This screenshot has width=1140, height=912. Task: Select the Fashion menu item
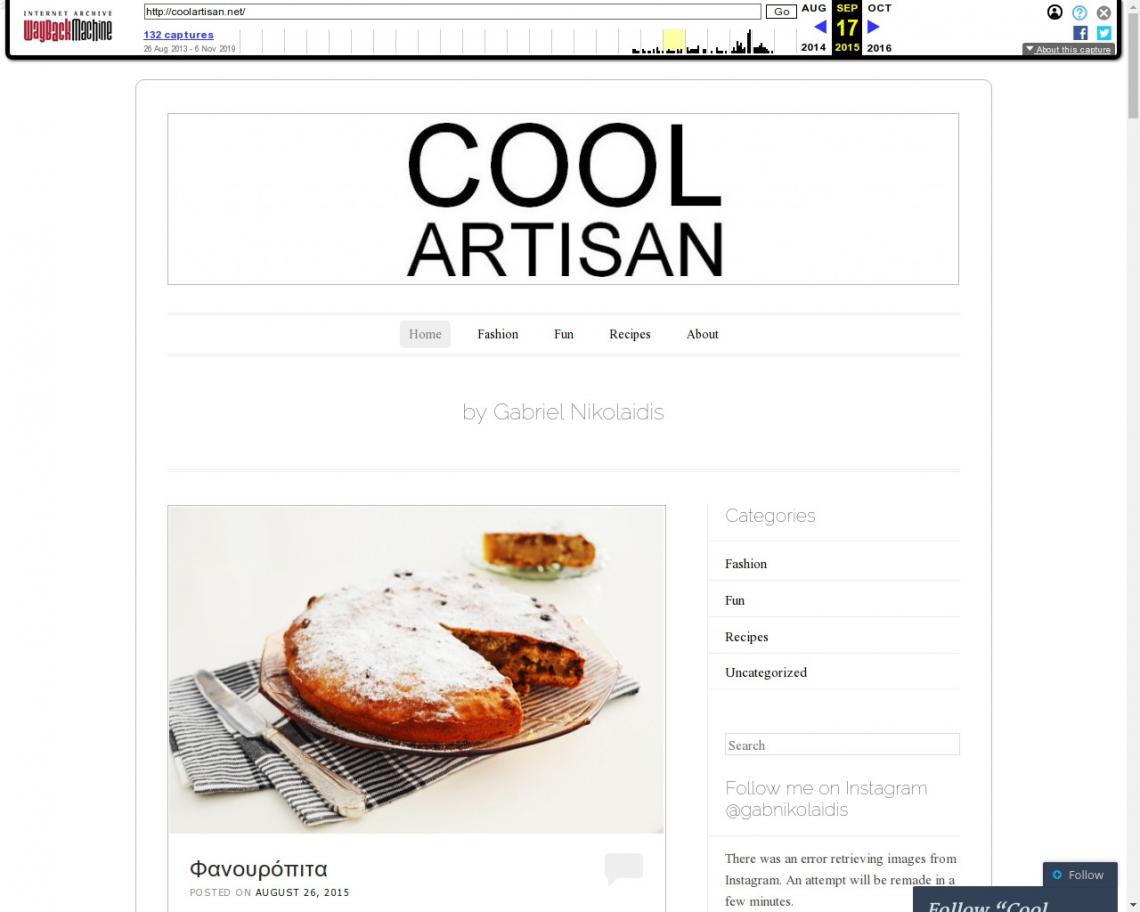(497, 334)
